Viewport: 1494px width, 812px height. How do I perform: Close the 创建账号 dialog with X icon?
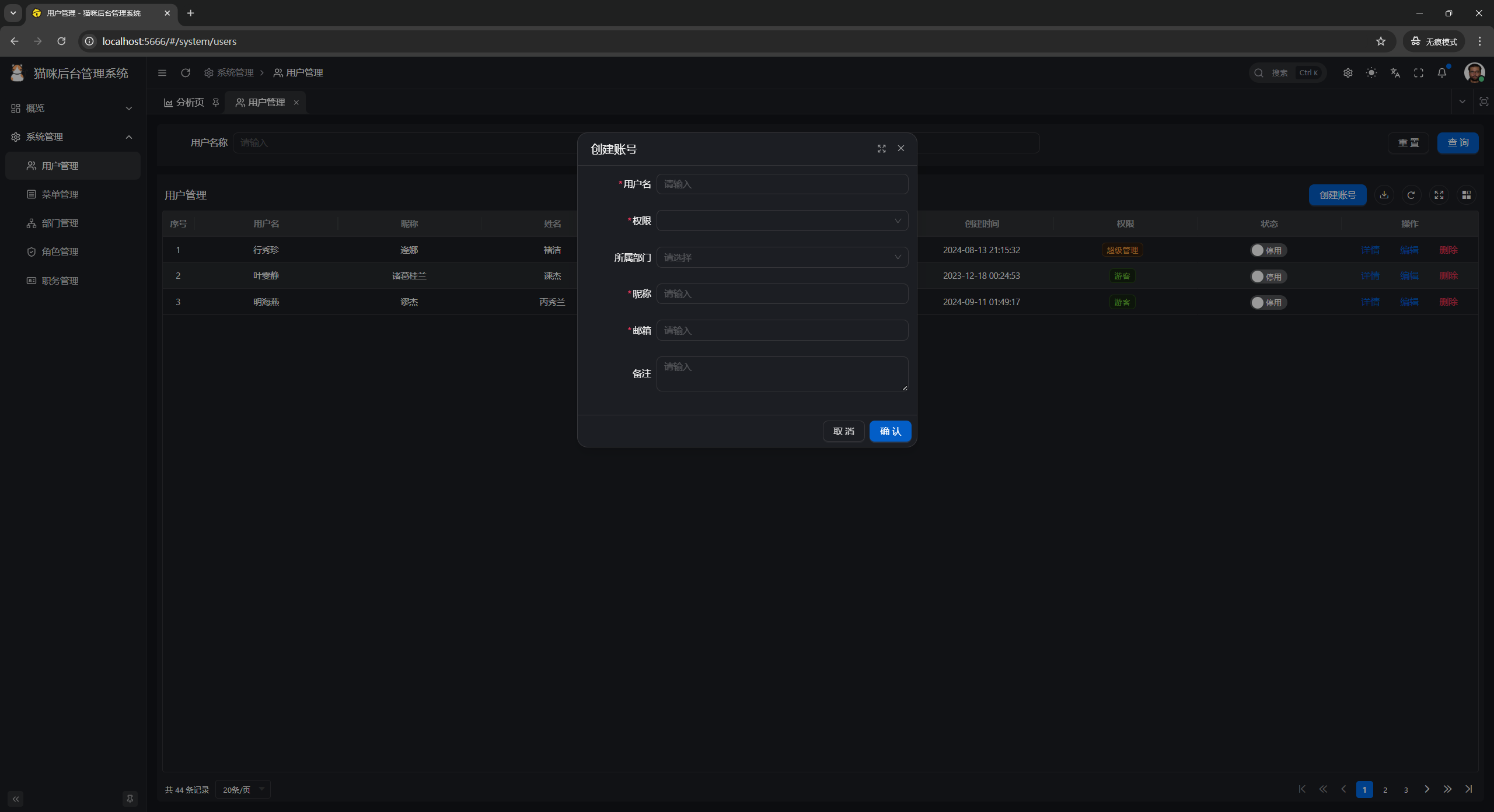(901, 148)
